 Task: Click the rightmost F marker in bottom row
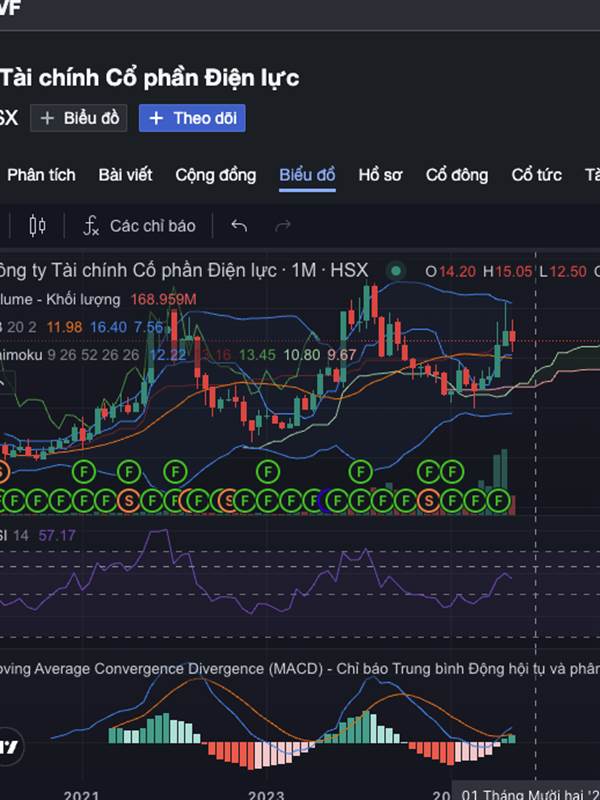(499, 498)
